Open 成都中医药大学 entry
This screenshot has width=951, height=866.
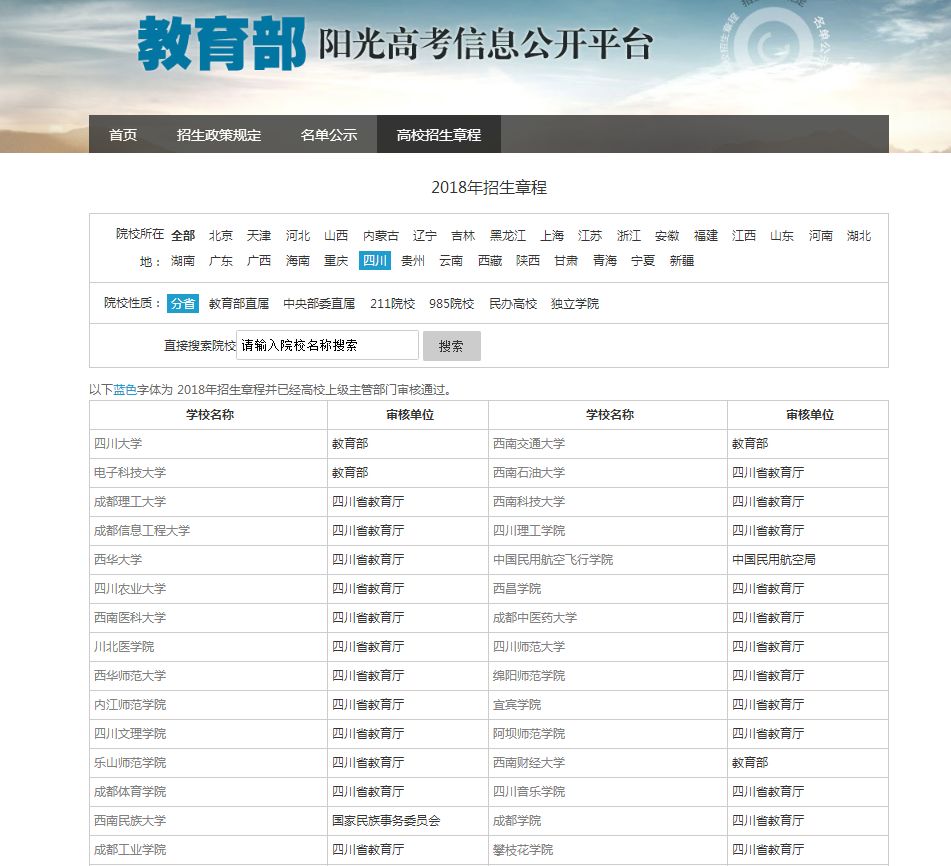pyautogui.click(x=535, y=617)
